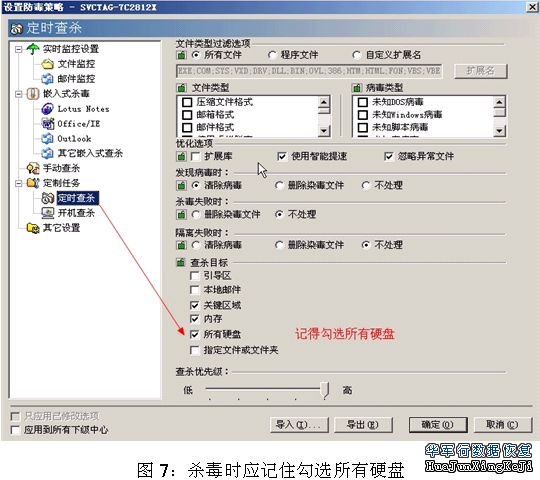Click the extension list text field
Screen dimensions: 540x480
tap(309, 71)
